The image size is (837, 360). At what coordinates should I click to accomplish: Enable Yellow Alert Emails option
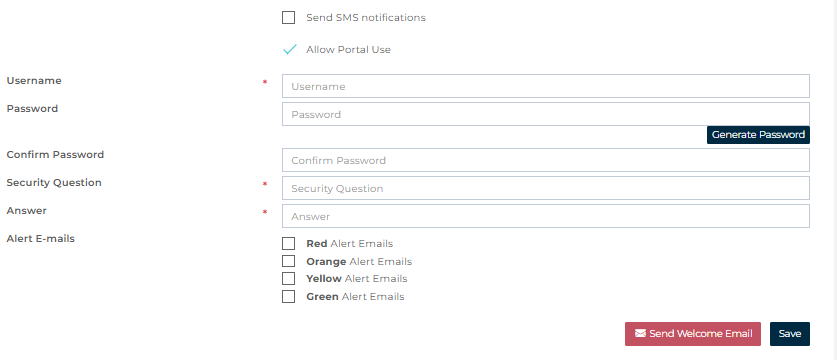point(288,278)
